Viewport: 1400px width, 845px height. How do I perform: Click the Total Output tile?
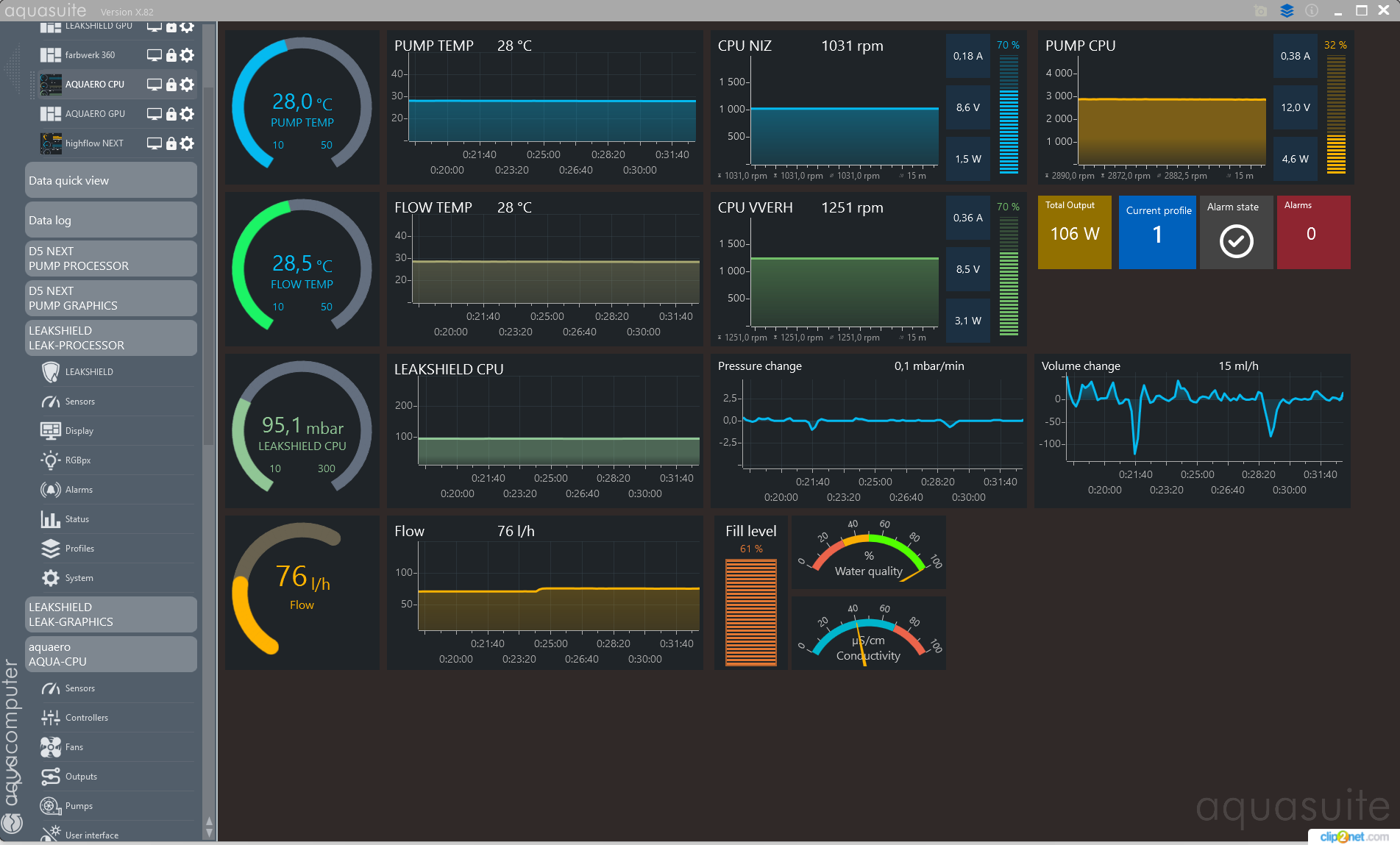[x=1075, y=232]
